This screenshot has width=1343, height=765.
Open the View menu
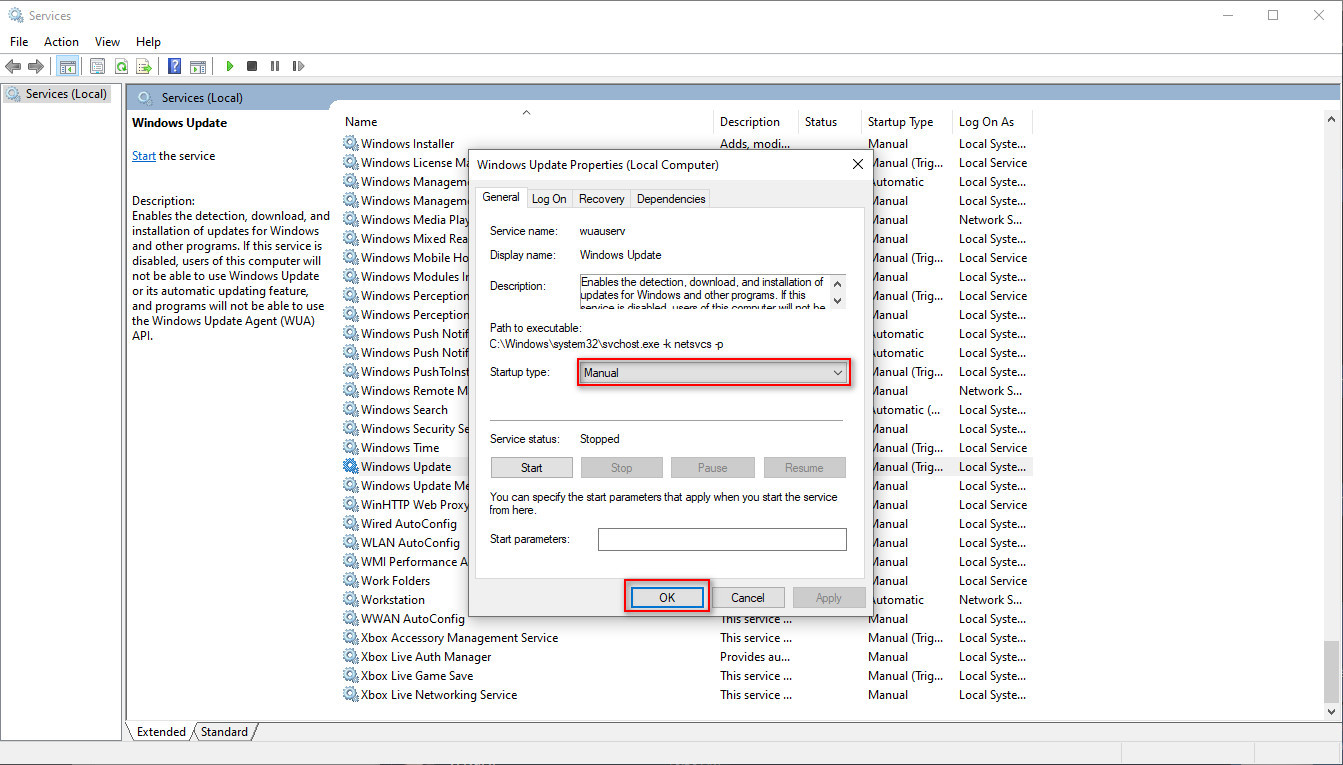tap(107, 42)
